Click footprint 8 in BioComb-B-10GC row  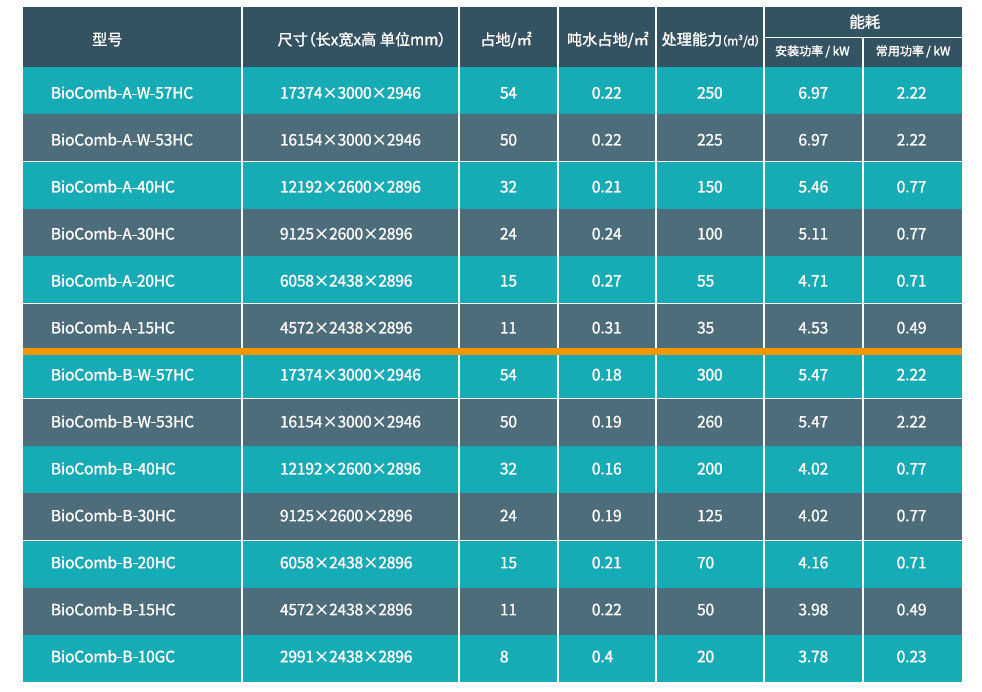504,656
